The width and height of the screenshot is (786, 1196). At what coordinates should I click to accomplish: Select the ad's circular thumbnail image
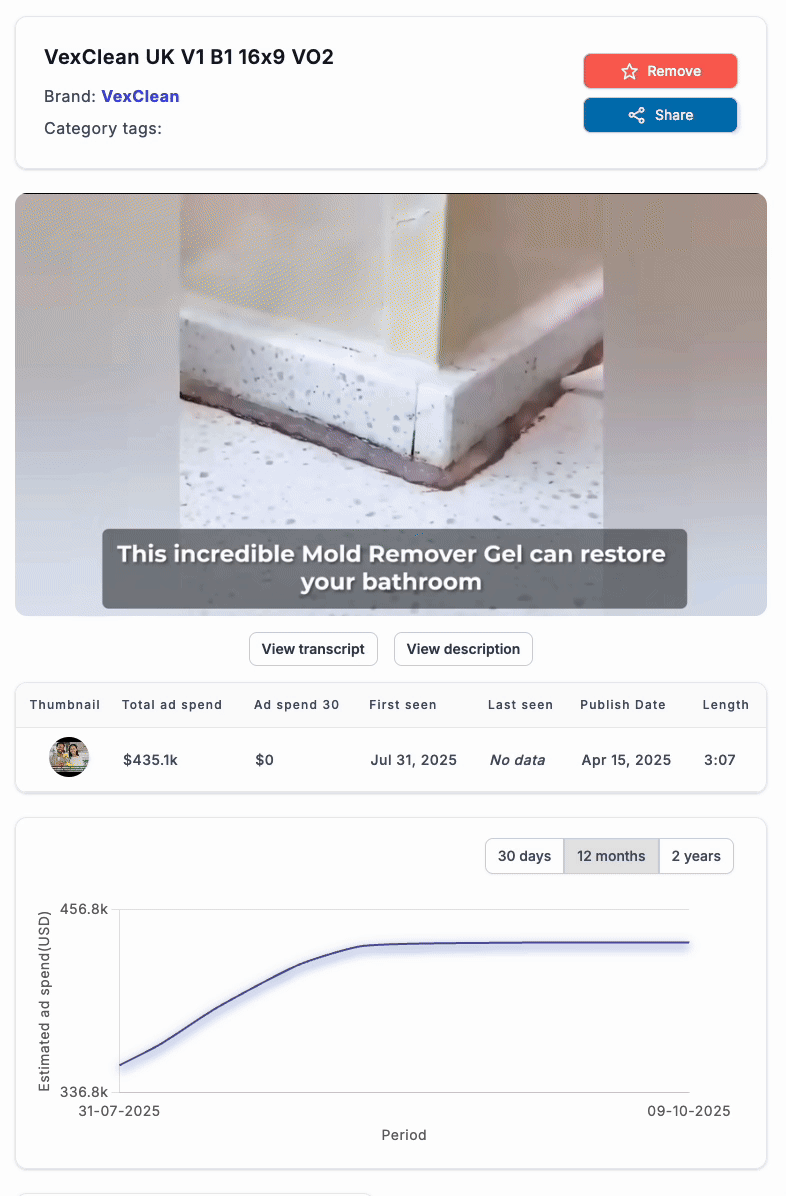[x=69, y=757]
